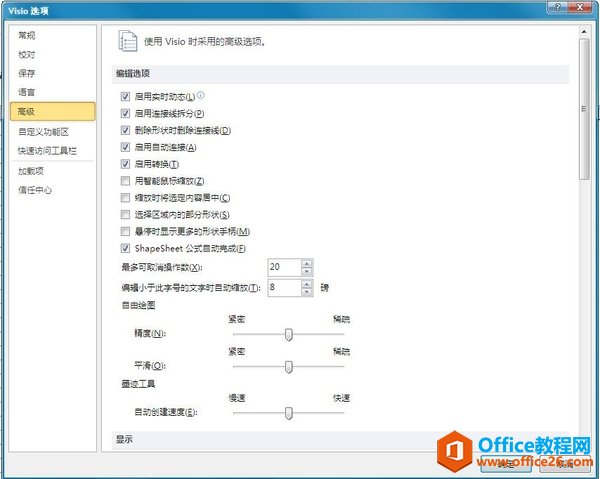This screenshot has height=479, width=600.
Task: Toggle 删除形状时删除连接线 checkbox
Action: 125,130
